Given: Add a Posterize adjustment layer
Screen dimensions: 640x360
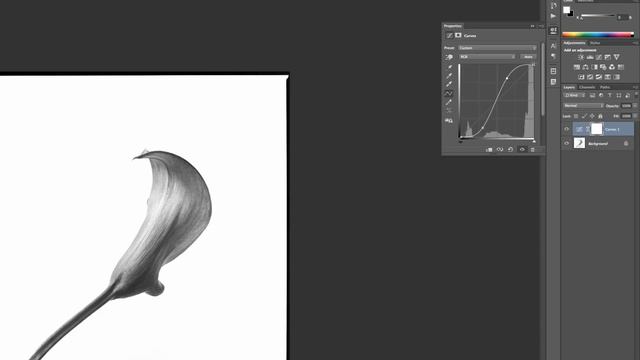Looking at the screenshot, I should (x=590, y=77).
